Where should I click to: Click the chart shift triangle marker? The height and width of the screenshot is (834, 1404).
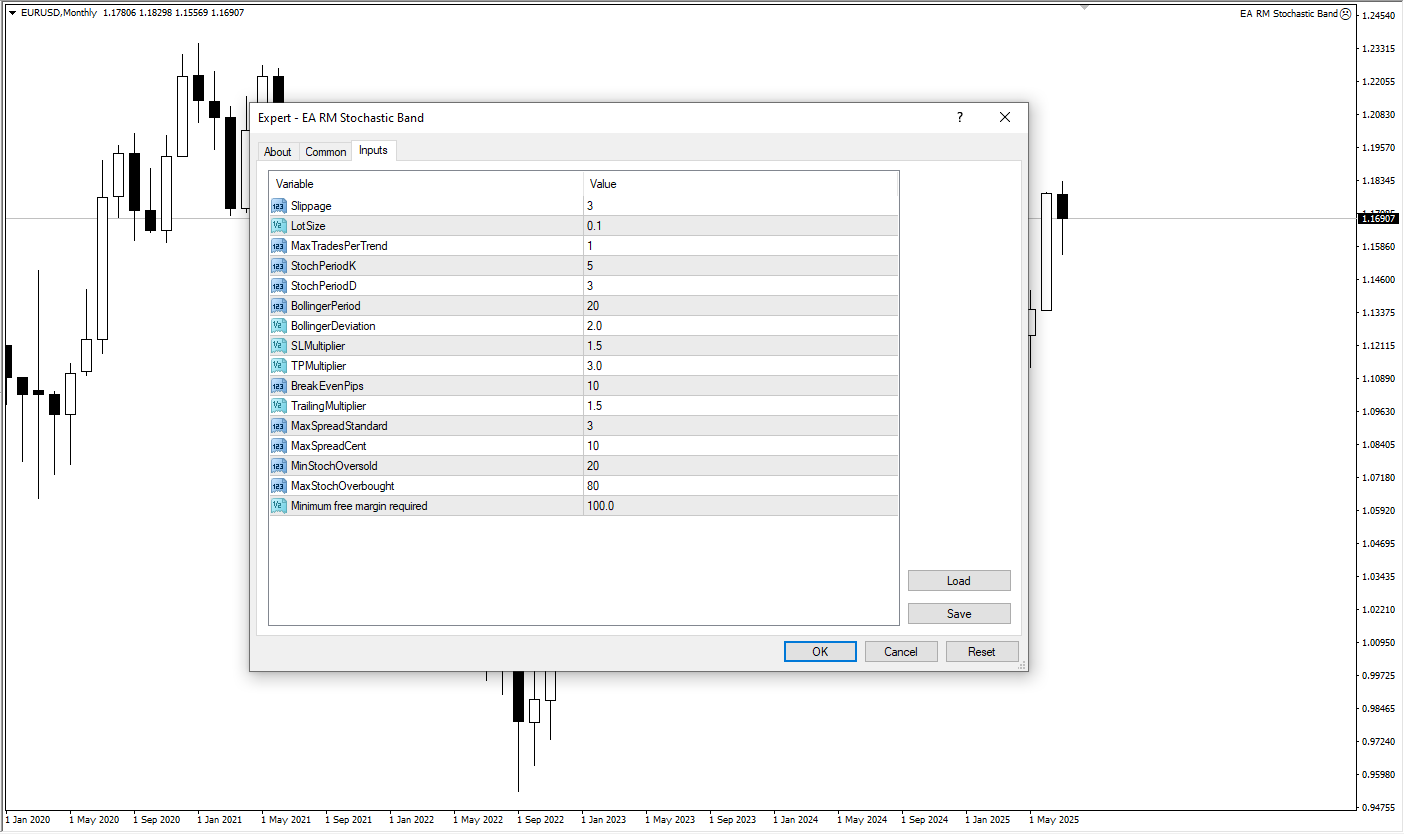(1084, 8)
